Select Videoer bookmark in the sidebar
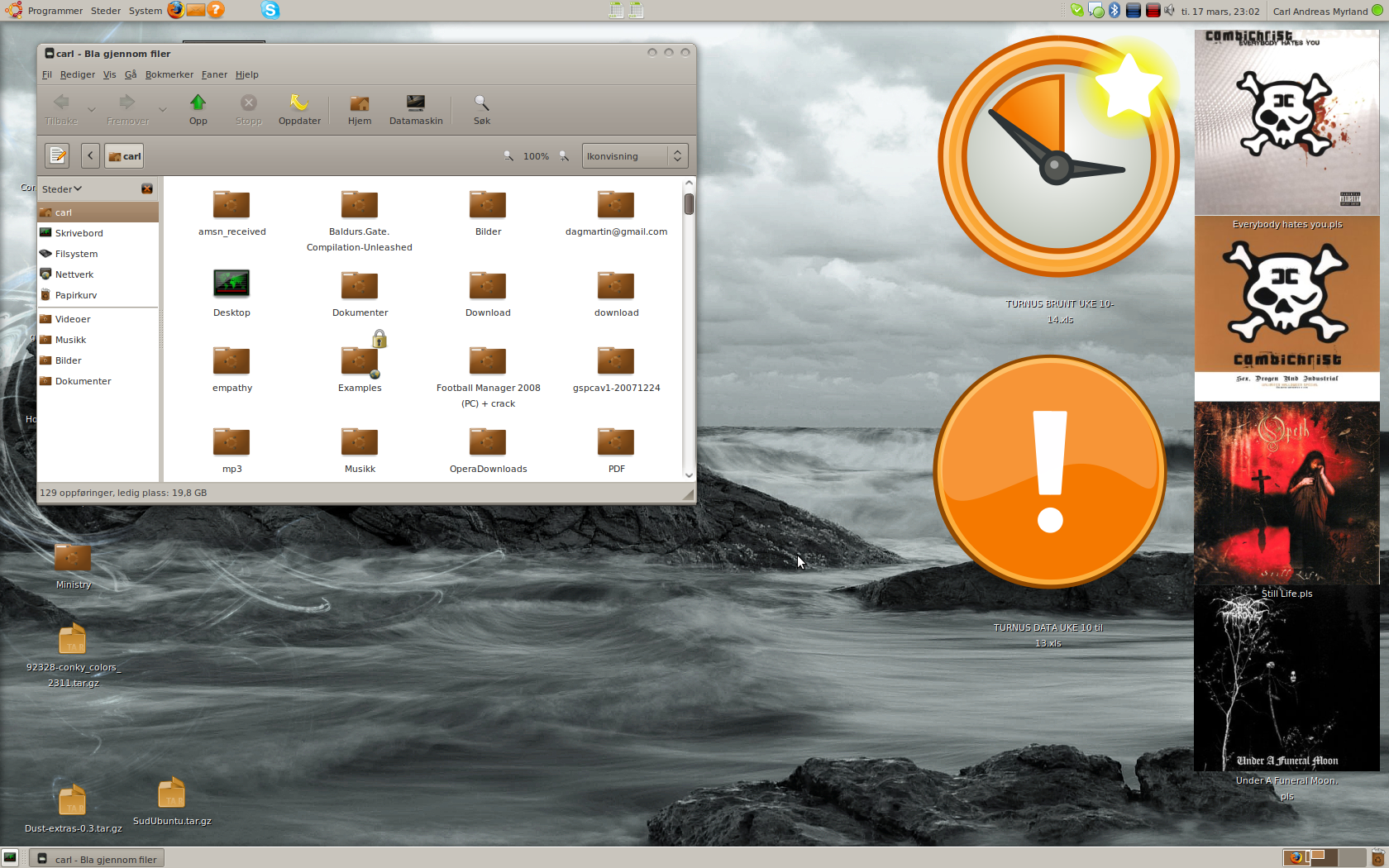The width and height of the screenshot is (1389, 868). click(98, 319)
